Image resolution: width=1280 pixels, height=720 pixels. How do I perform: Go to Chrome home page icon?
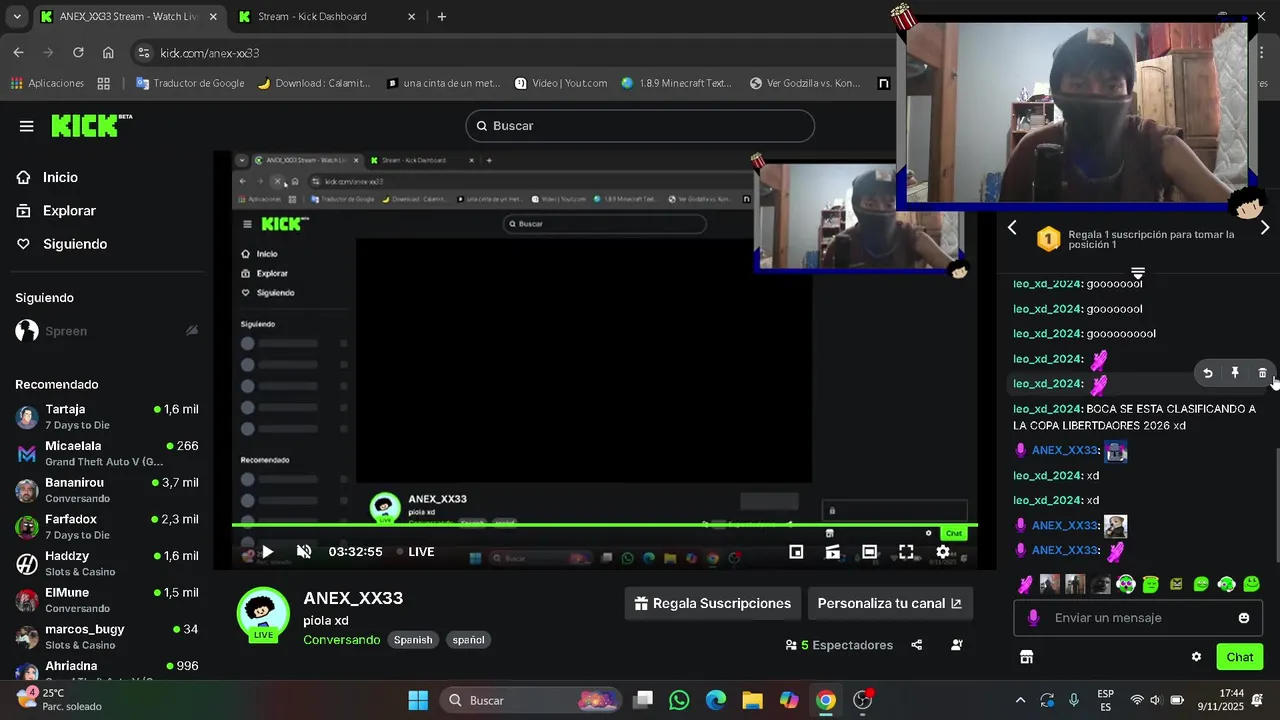(108, 53)
